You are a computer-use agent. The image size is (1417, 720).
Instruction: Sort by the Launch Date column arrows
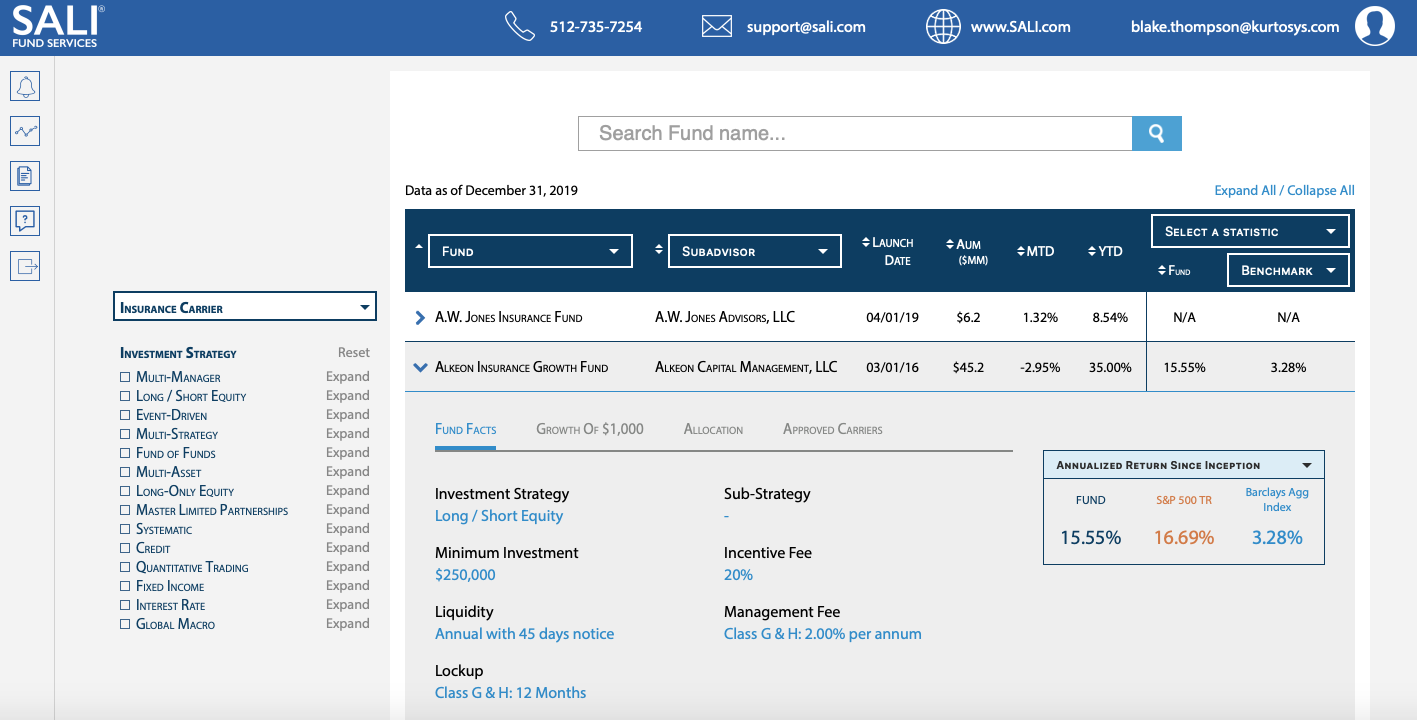click(866, 242)
